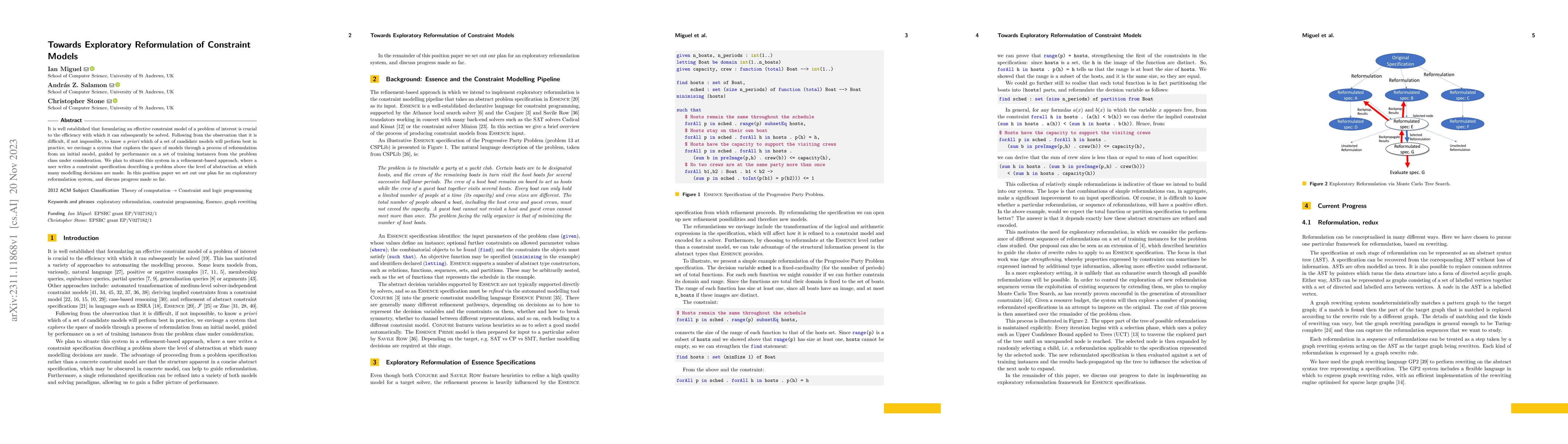Click the Background: Essence and Constraint Modelling Pipeline heading
The width and height of the screenshot is (1568, 444).
[473, 79]
